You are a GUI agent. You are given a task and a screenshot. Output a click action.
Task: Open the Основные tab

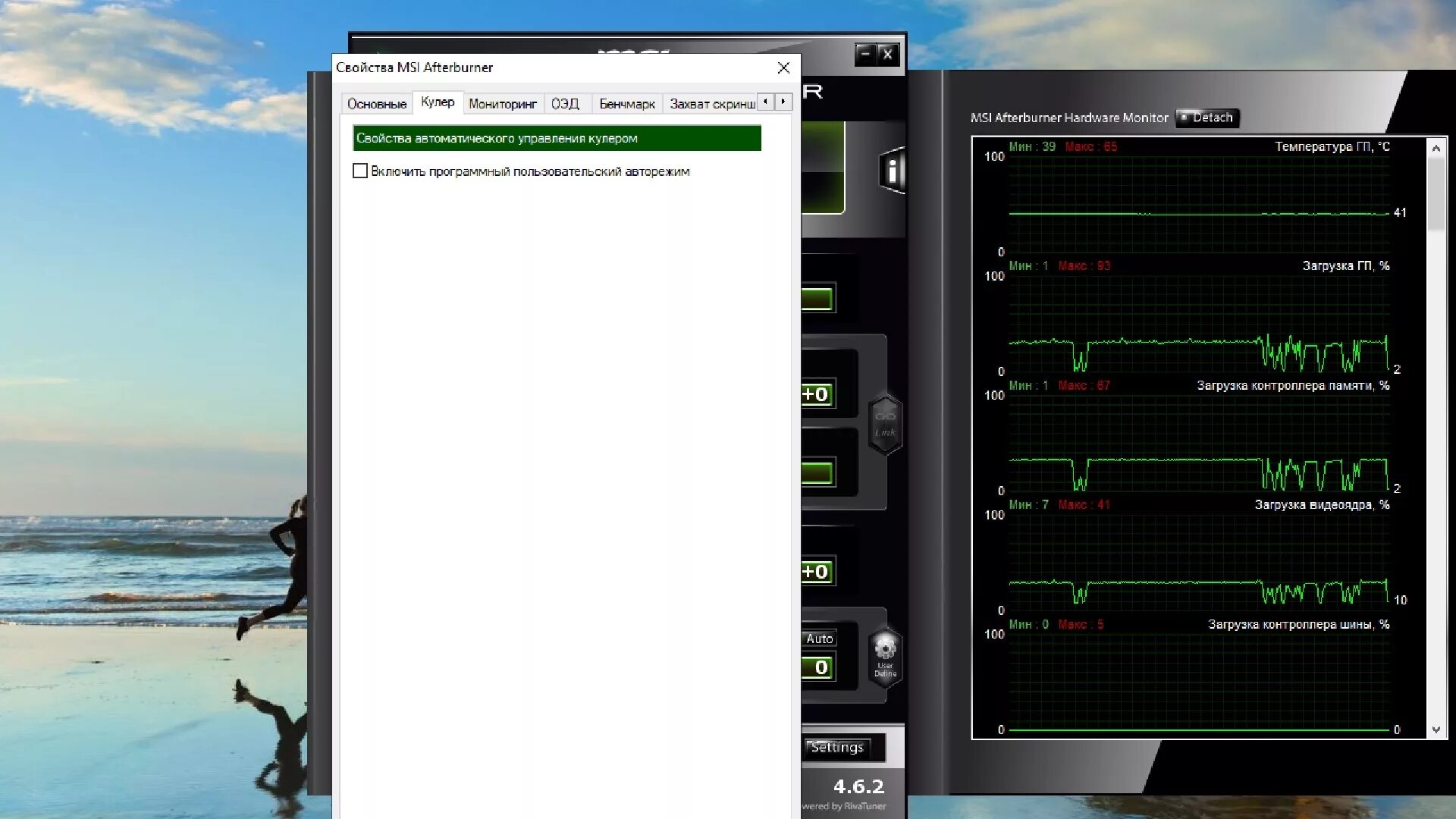click(376, 104)
